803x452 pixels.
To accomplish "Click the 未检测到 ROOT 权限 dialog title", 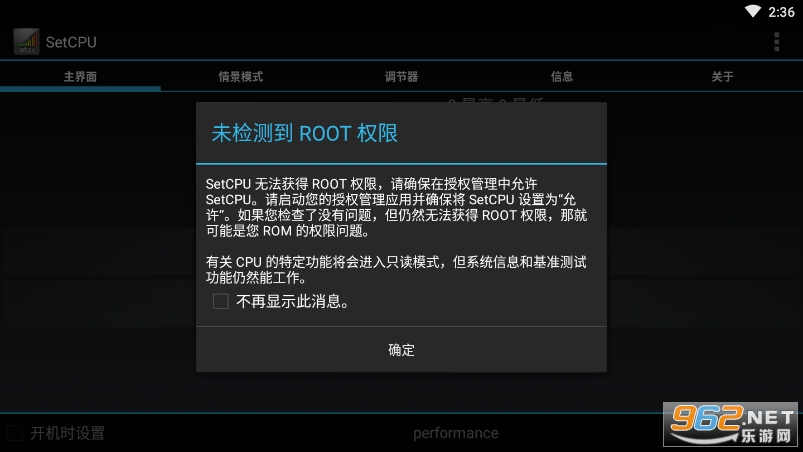I will coord(305,133).
